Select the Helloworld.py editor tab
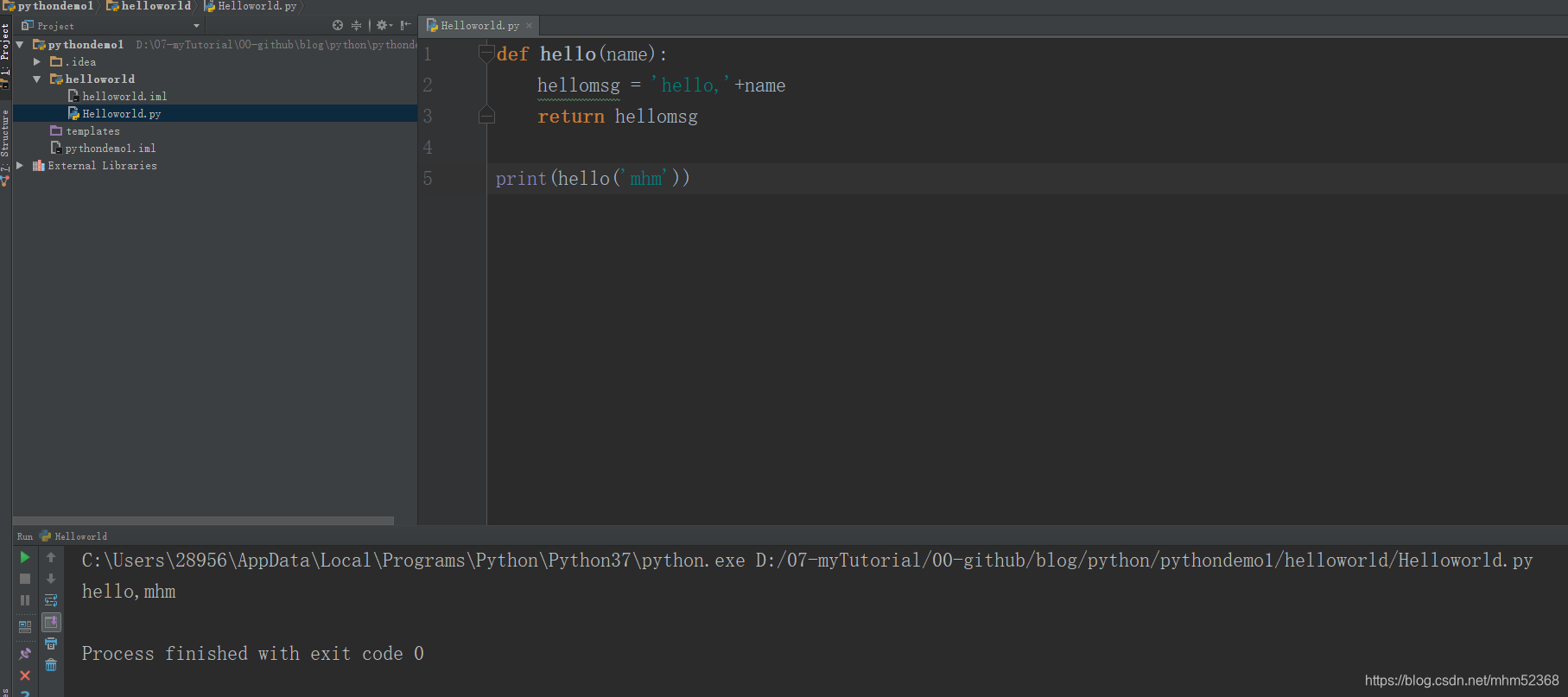The width and height of the screenshot is (1568, 697). (x=479, y=26)
